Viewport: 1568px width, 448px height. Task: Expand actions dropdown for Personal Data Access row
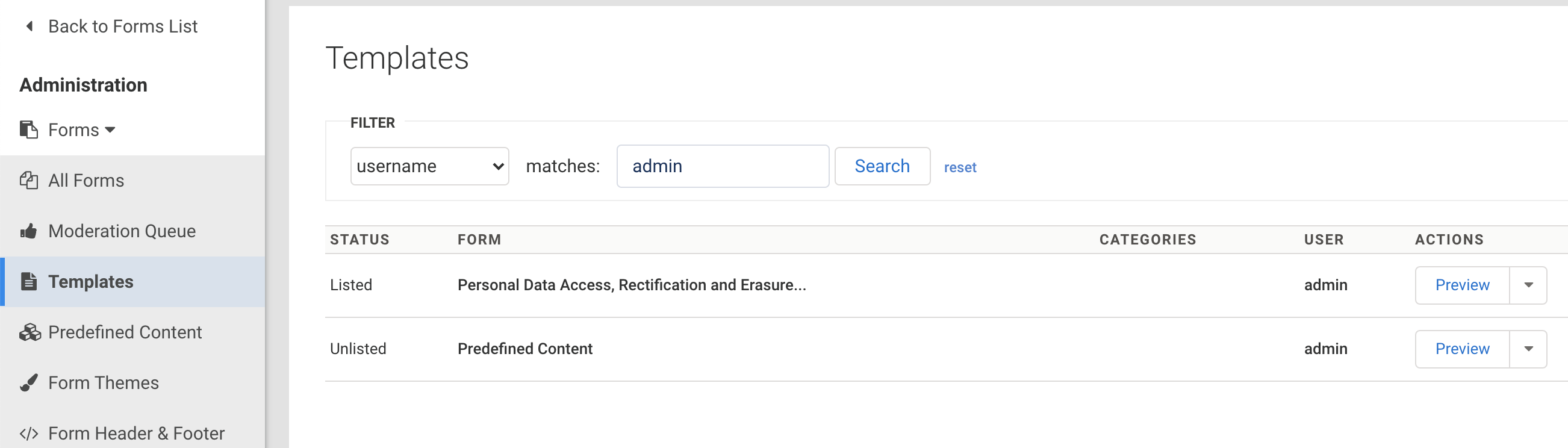pyautogui.click(x=1528, y=285)
